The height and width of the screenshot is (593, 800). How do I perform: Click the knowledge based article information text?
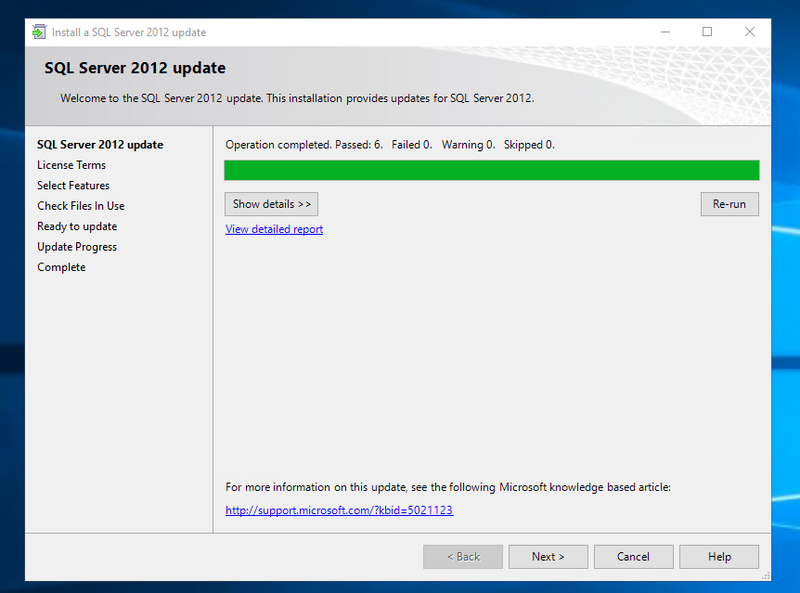[x=448, y=487]
